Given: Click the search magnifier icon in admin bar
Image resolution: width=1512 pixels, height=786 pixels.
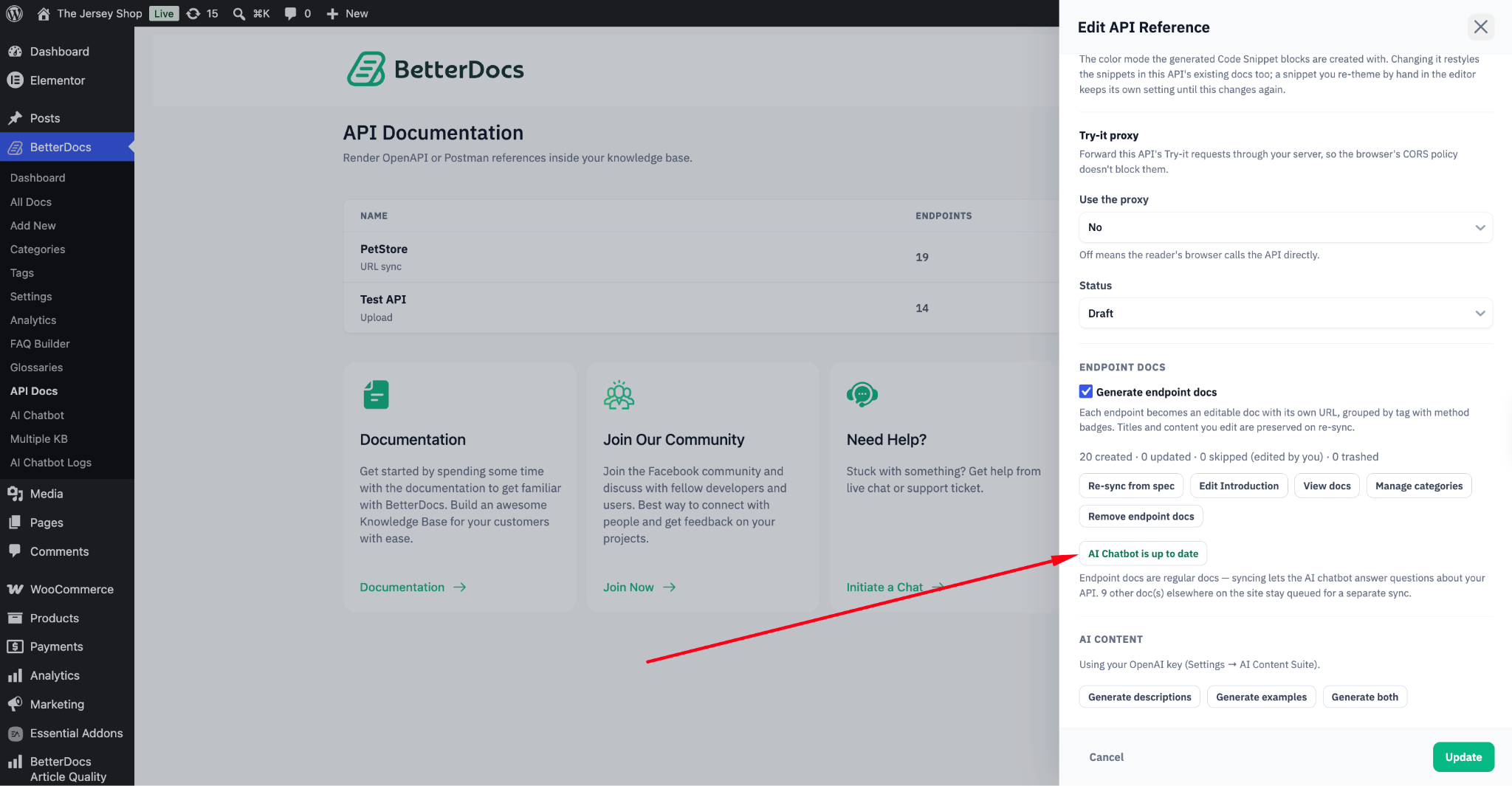Looking at the screenshot, I should point(239,13).
